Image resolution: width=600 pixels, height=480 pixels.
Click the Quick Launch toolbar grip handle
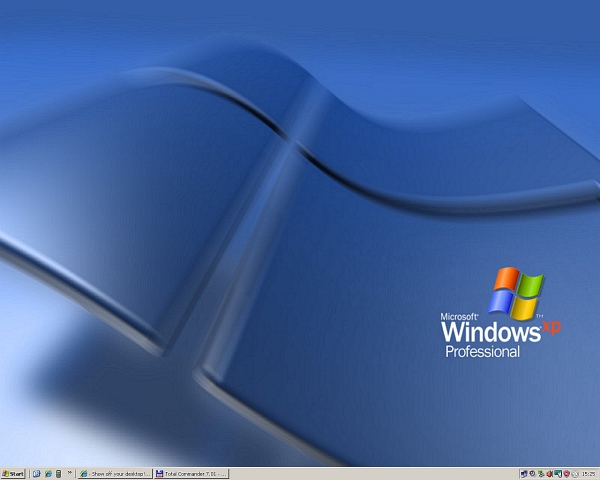tap(31, 473)
